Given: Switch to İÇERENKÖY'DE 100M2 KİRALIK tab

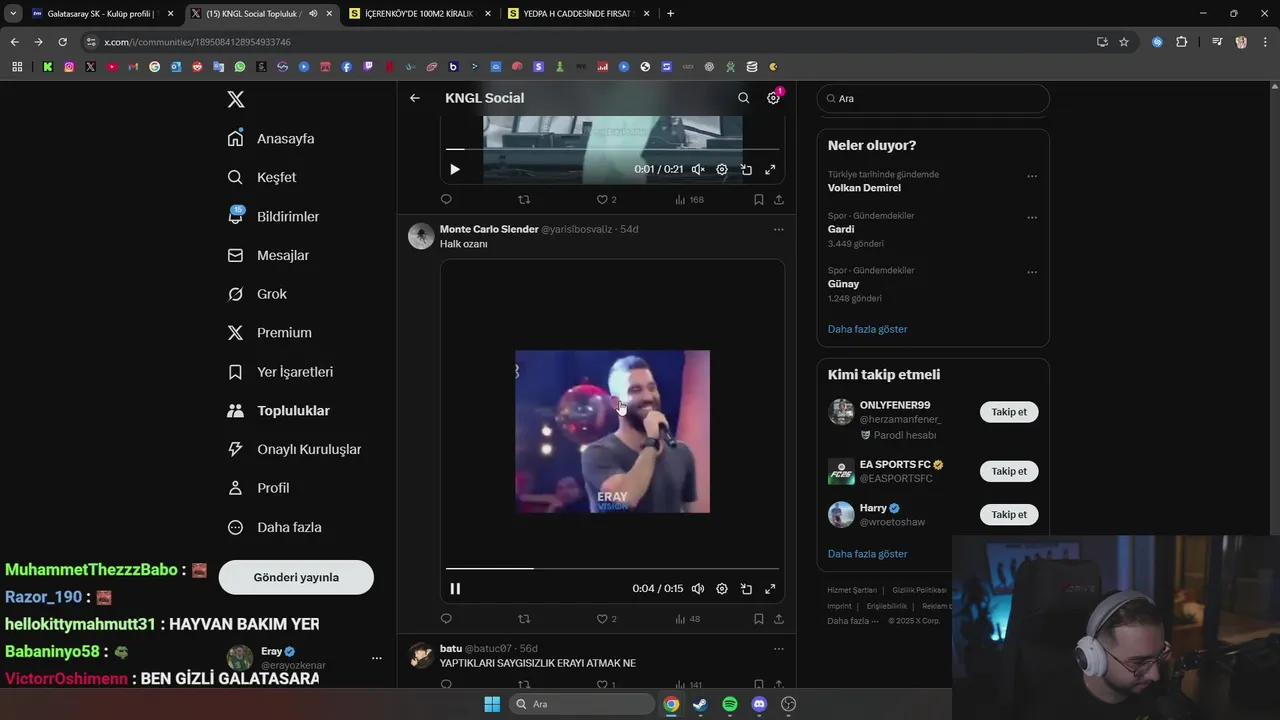Looking at the screenshot, I should [419, 14].
